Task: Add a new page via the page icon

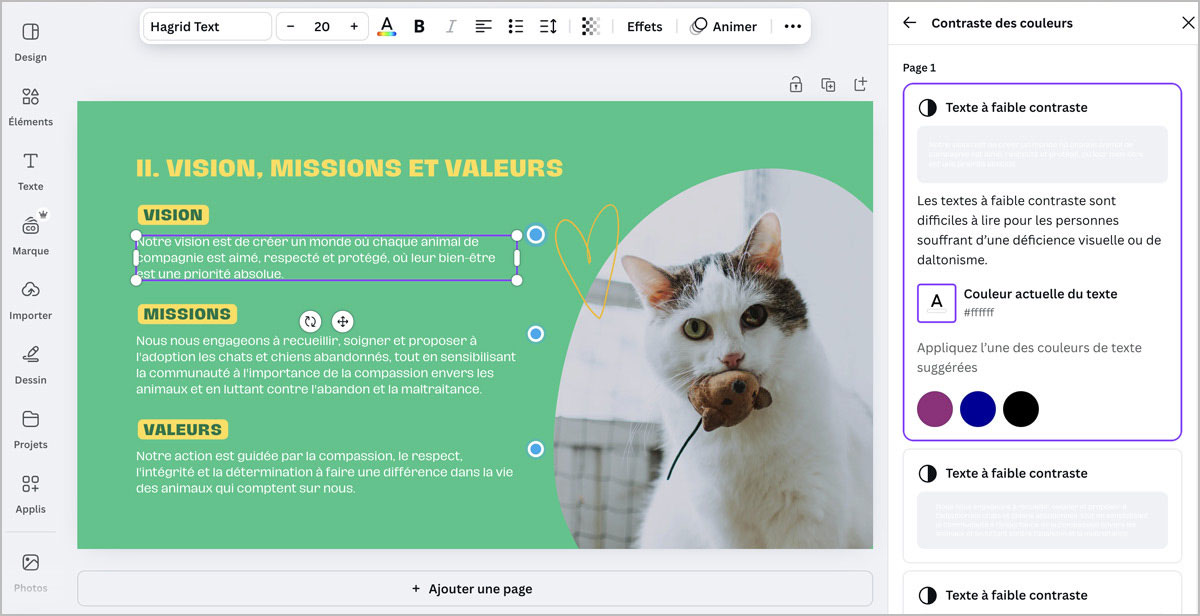Action: point(860,85)
